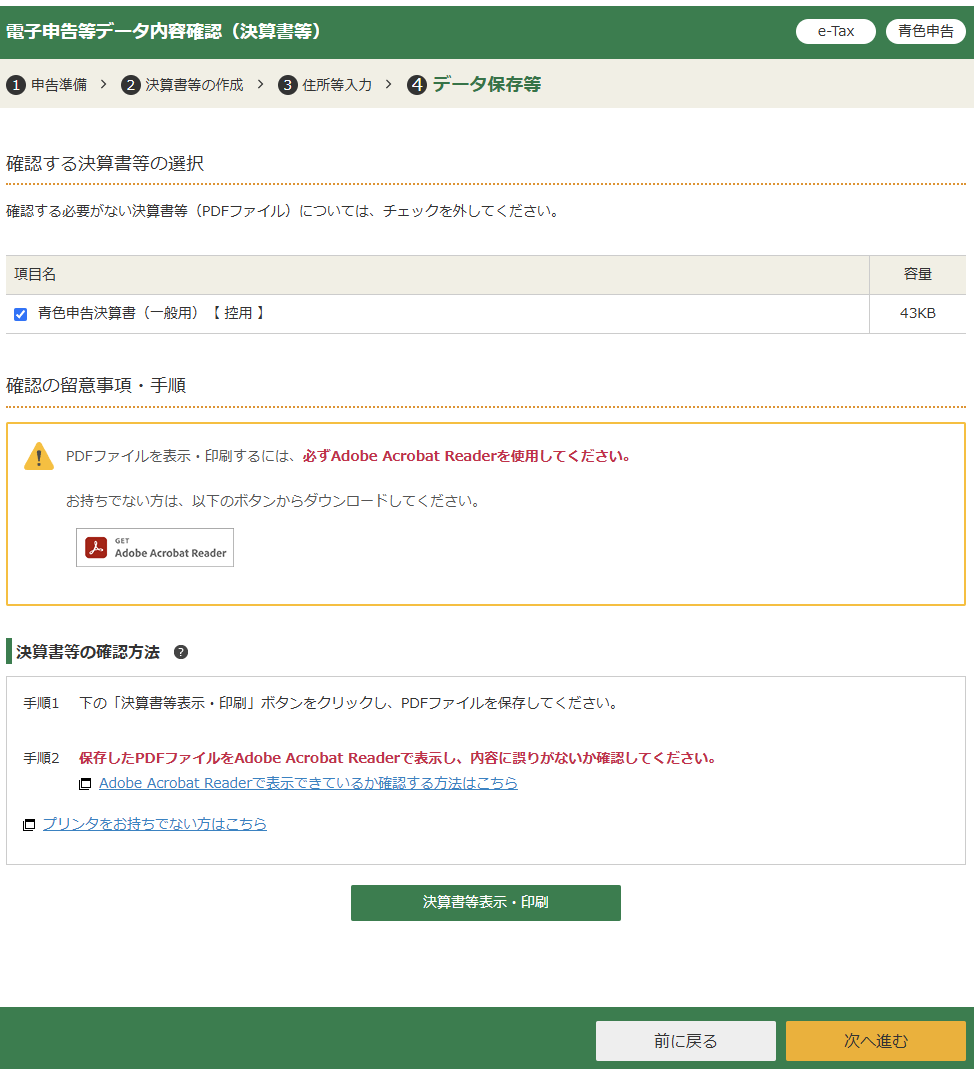Click the step 4 number circle icon

[x=417, y=85]
